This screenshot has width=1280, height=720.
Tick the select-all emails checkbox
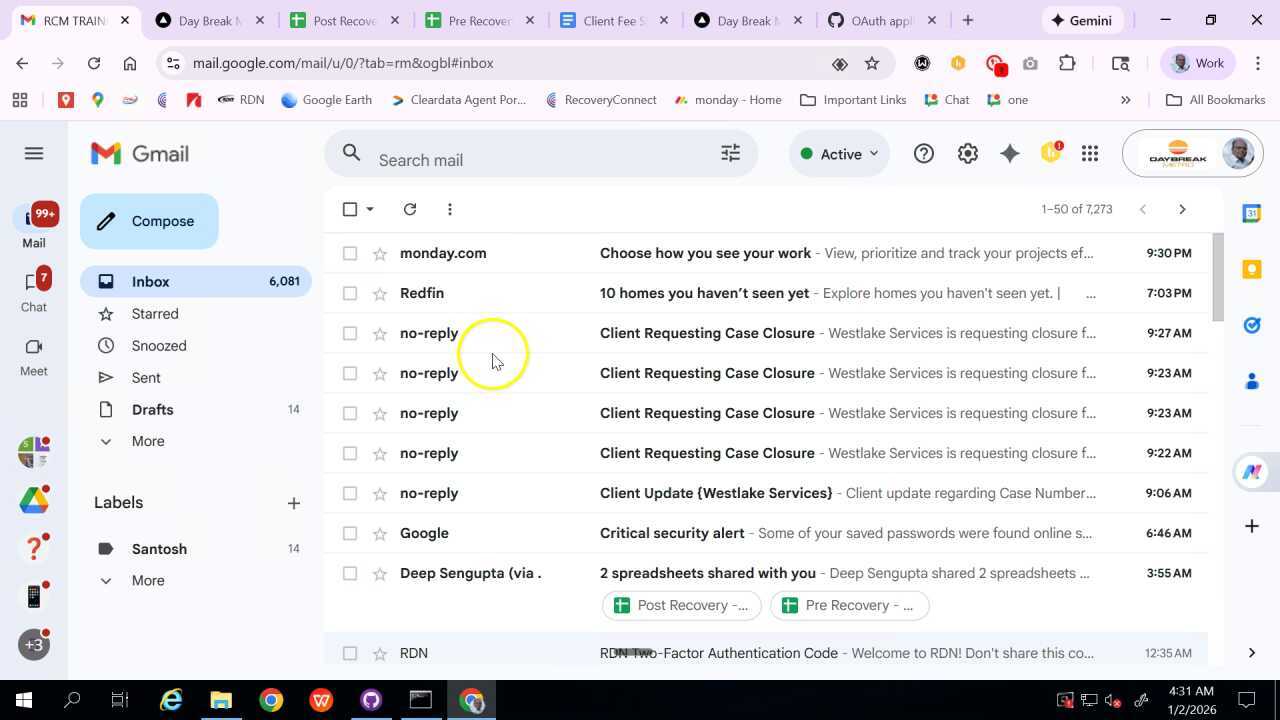(x=350, y=209)
